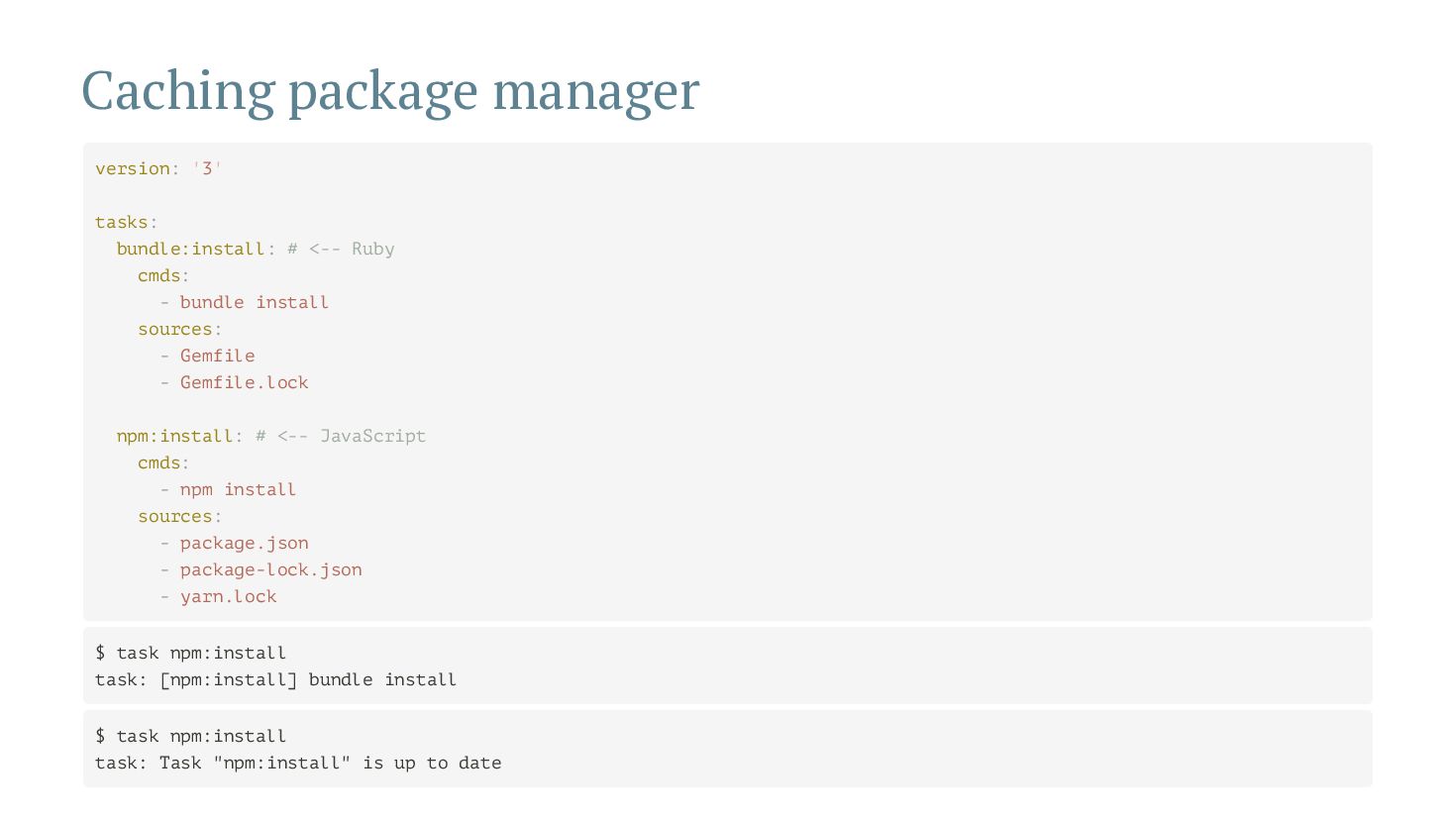This screenshot has width=1456, height=820.
Task: Click the '# <-- JavaScript' comment
Action: [x=341, y=436]
